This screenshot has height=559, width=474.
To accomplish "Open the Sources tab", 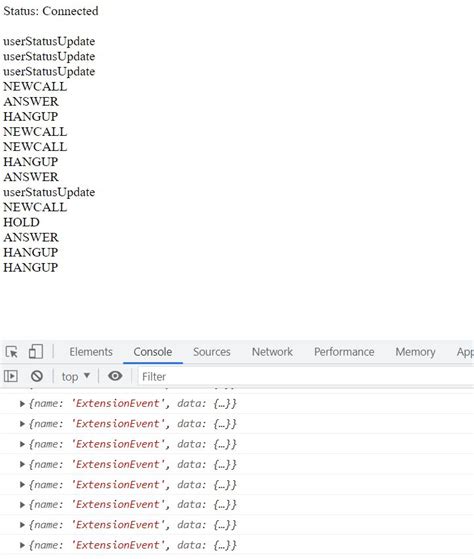I will 212,352.
